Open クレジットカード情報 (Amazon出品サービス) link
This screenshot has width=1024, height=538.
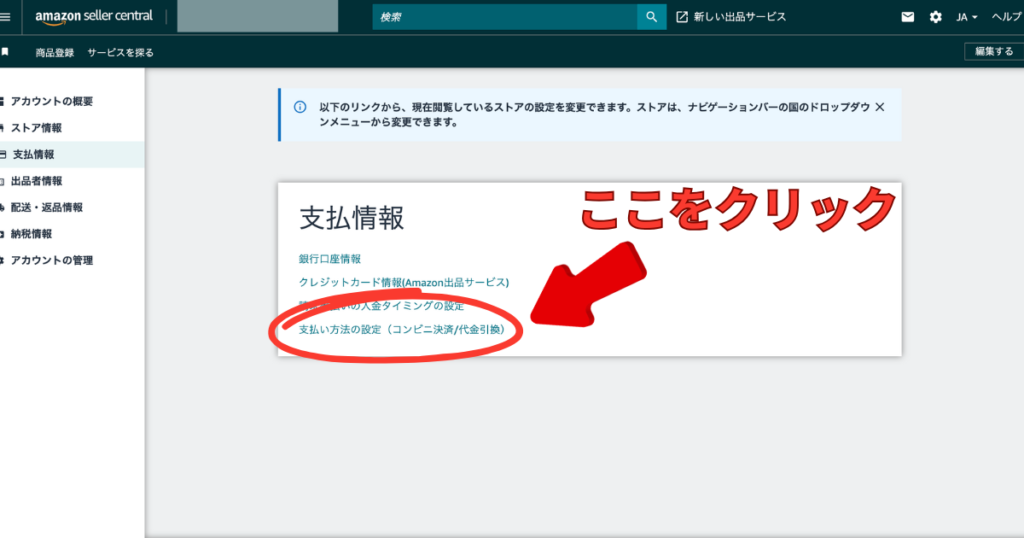404,283
